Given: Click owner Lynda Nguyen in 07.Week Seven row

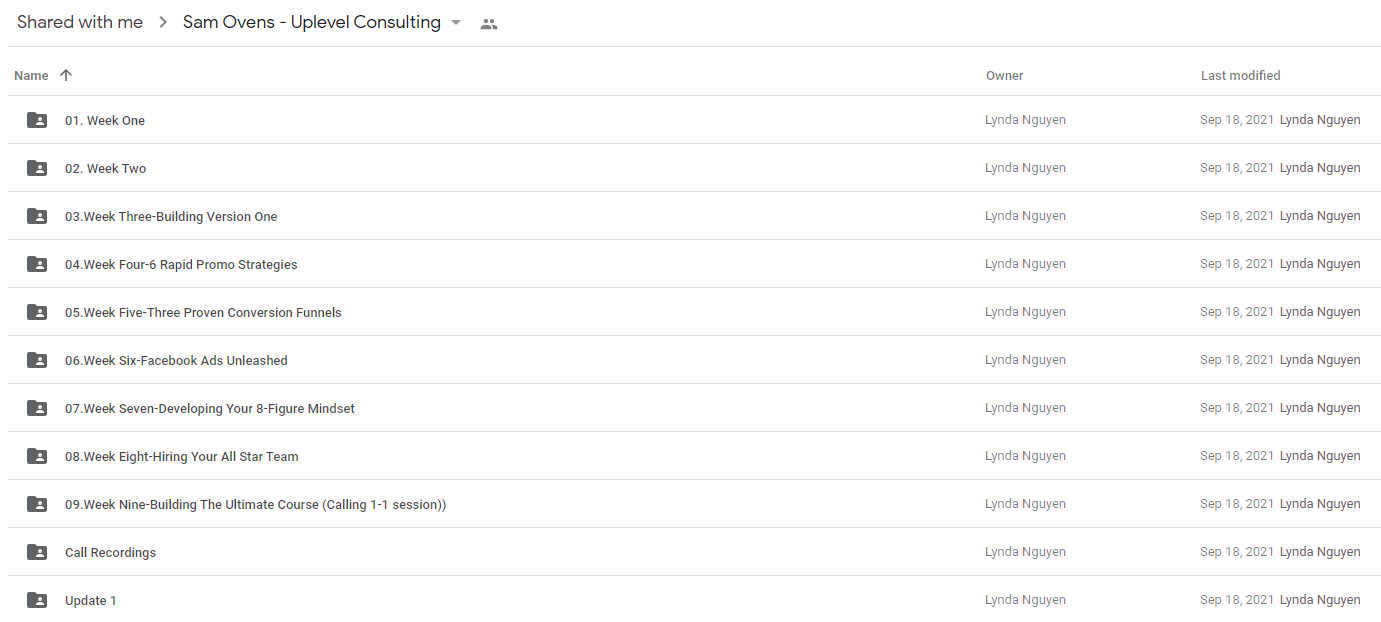Looking at the screenshot, I should click(1025, 408).
